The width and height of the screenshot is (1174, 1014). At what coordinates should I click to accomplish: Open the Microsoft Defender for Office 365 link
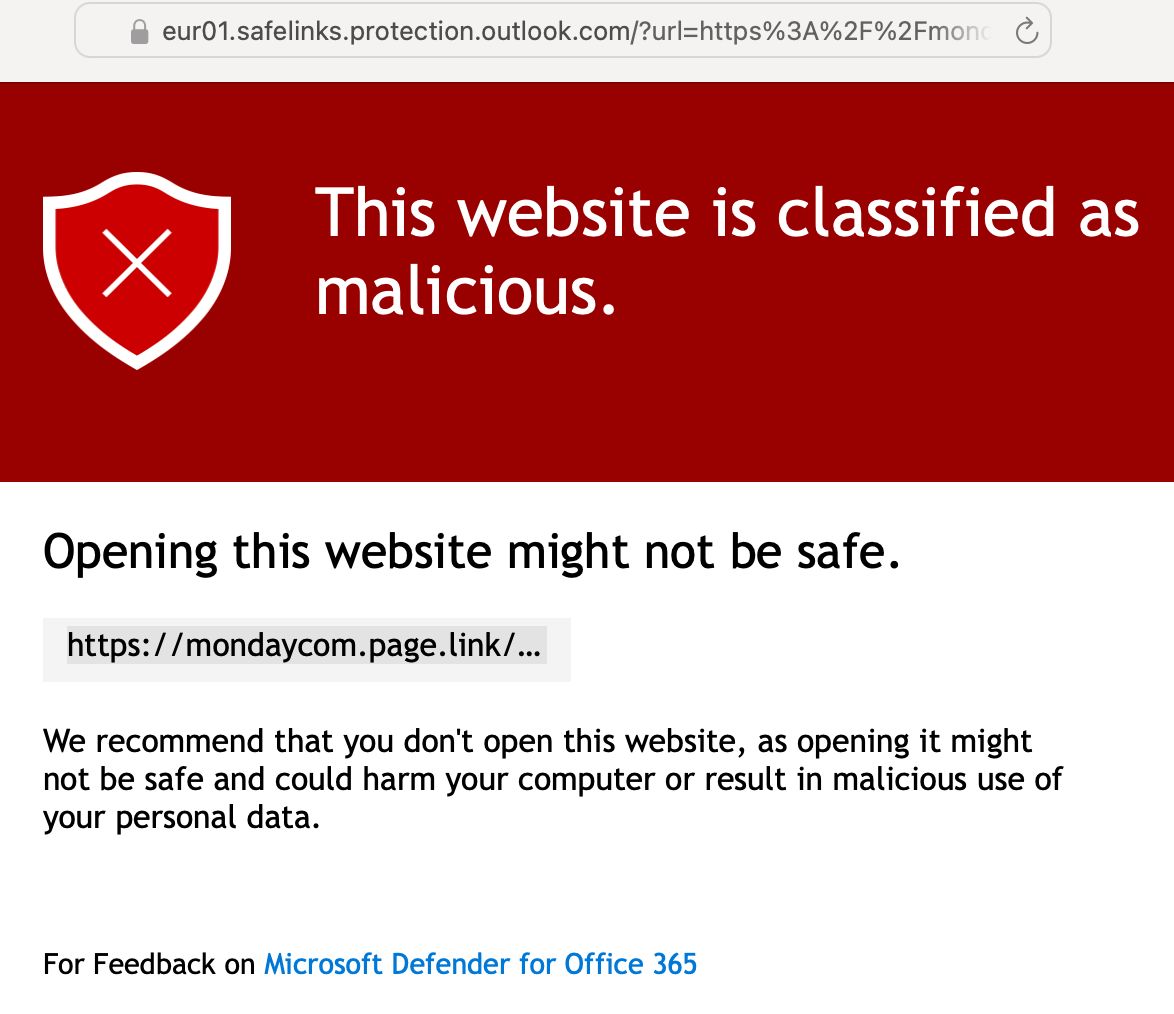coord(480,964)
